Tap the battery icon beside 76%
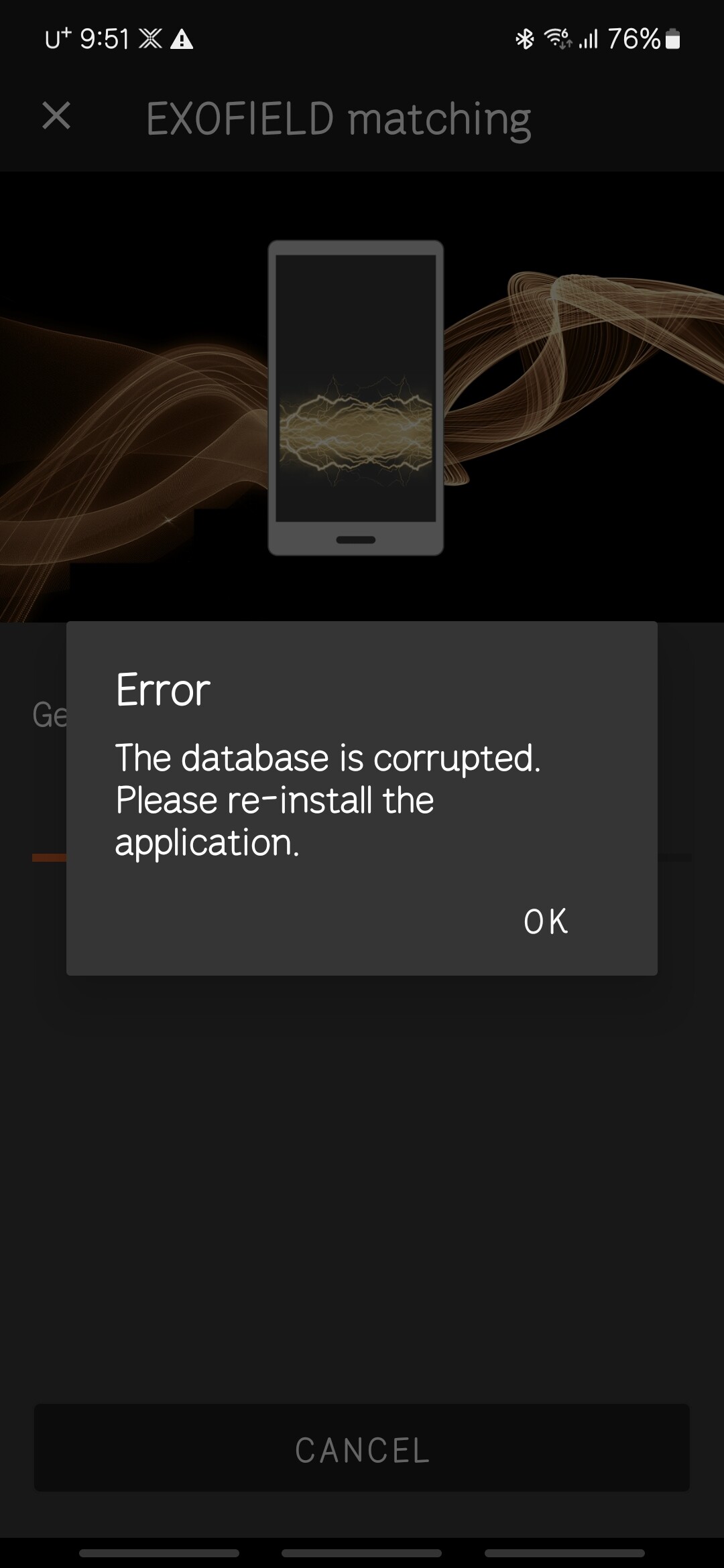 pos(673,40)
